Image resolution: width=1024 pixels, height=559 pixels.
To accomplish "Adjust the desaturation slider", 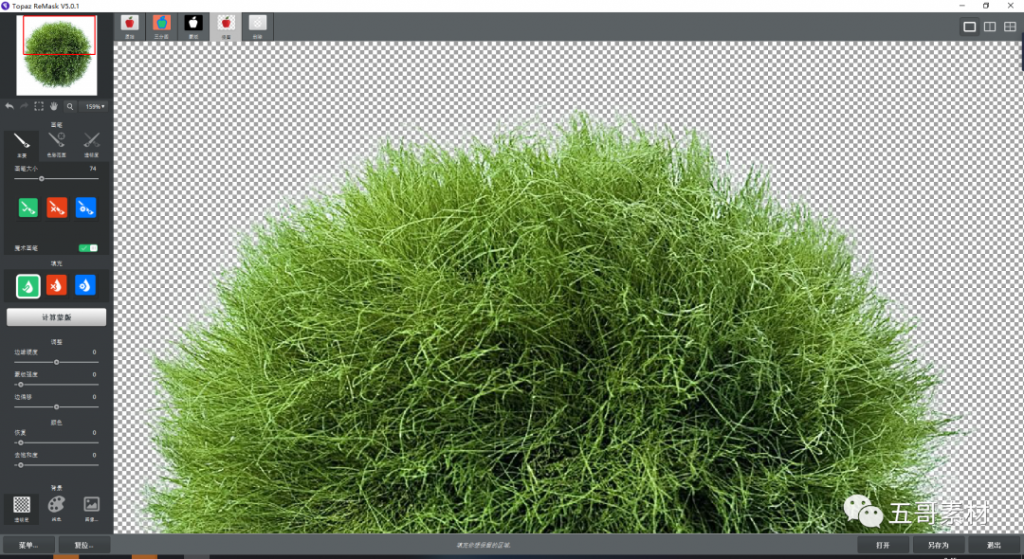I will click(56, 465).
